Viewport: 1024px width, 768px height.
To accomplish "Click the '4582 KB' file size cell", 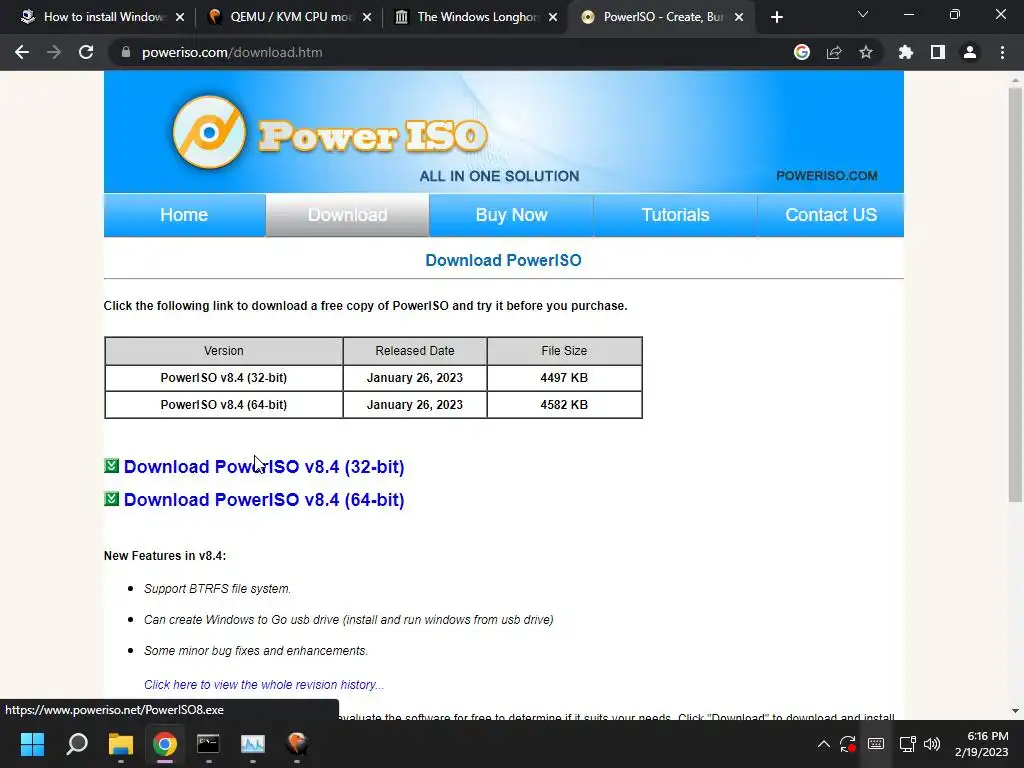I will [x=564, y=405].
